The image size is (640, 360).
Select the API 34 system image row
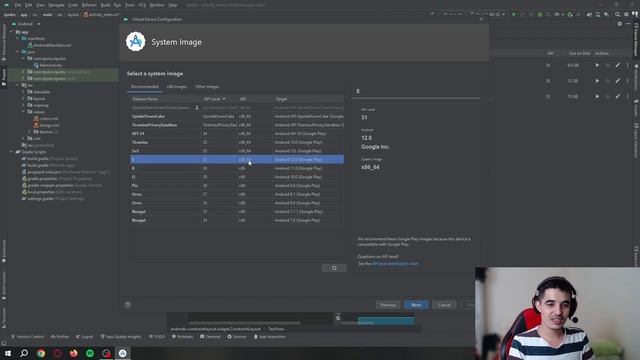[x=237, y=133]
